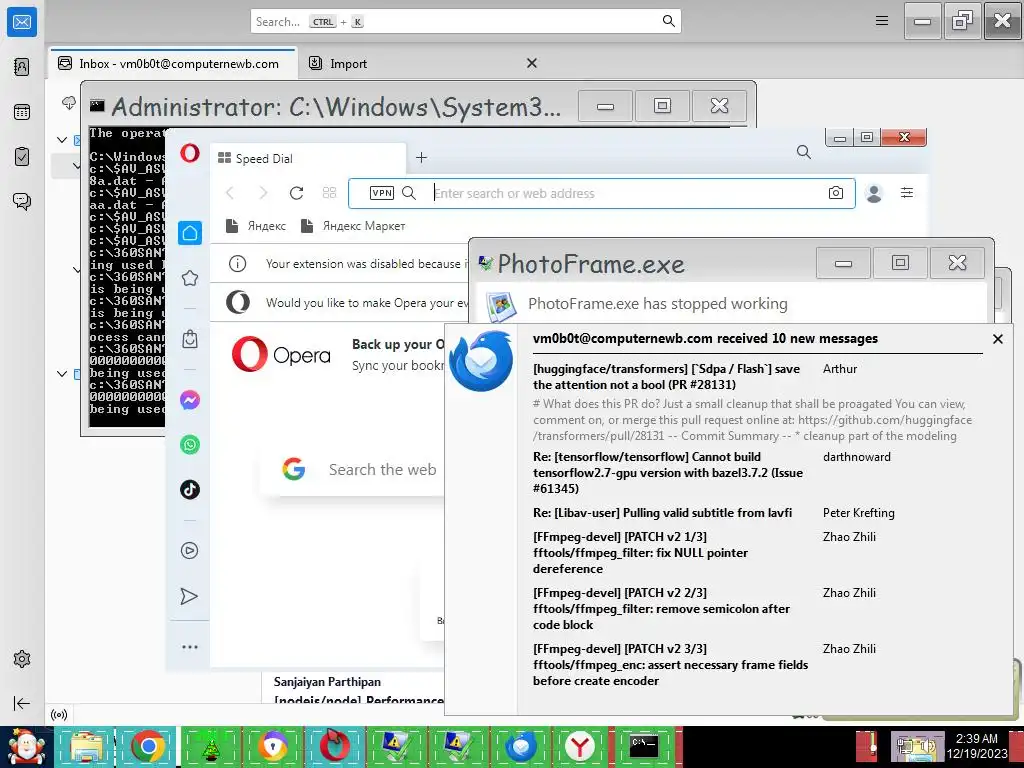Close the Import tab
This screenshot has height=768, width=1024.
[x=532, y=63]
